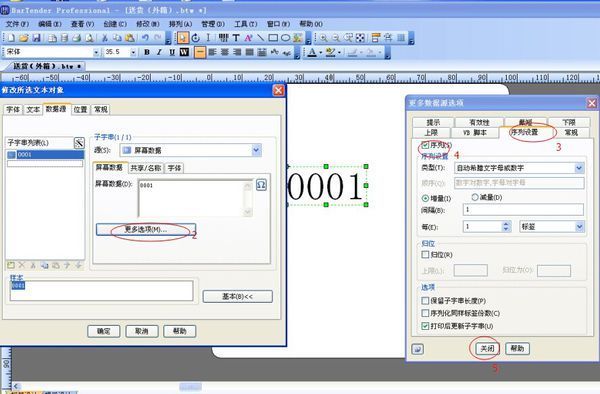Viewport: 600px width, 394px height.
Task: Click the wand icon beside substring list
Action: (x=79, y=143)
